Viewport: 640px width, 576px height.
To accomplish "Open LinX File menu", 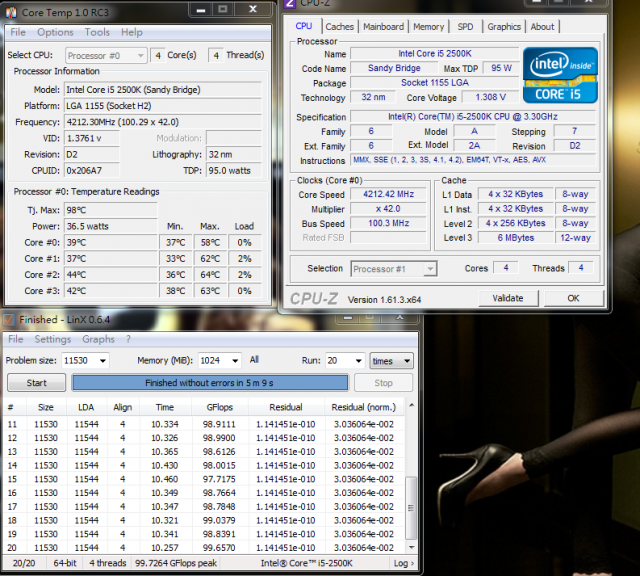I will (x=16, y=339).
